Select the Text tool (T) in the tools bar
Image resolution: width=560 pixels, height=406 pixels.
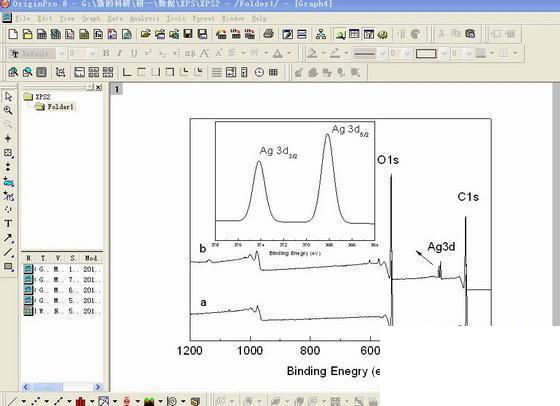point(8,224)
